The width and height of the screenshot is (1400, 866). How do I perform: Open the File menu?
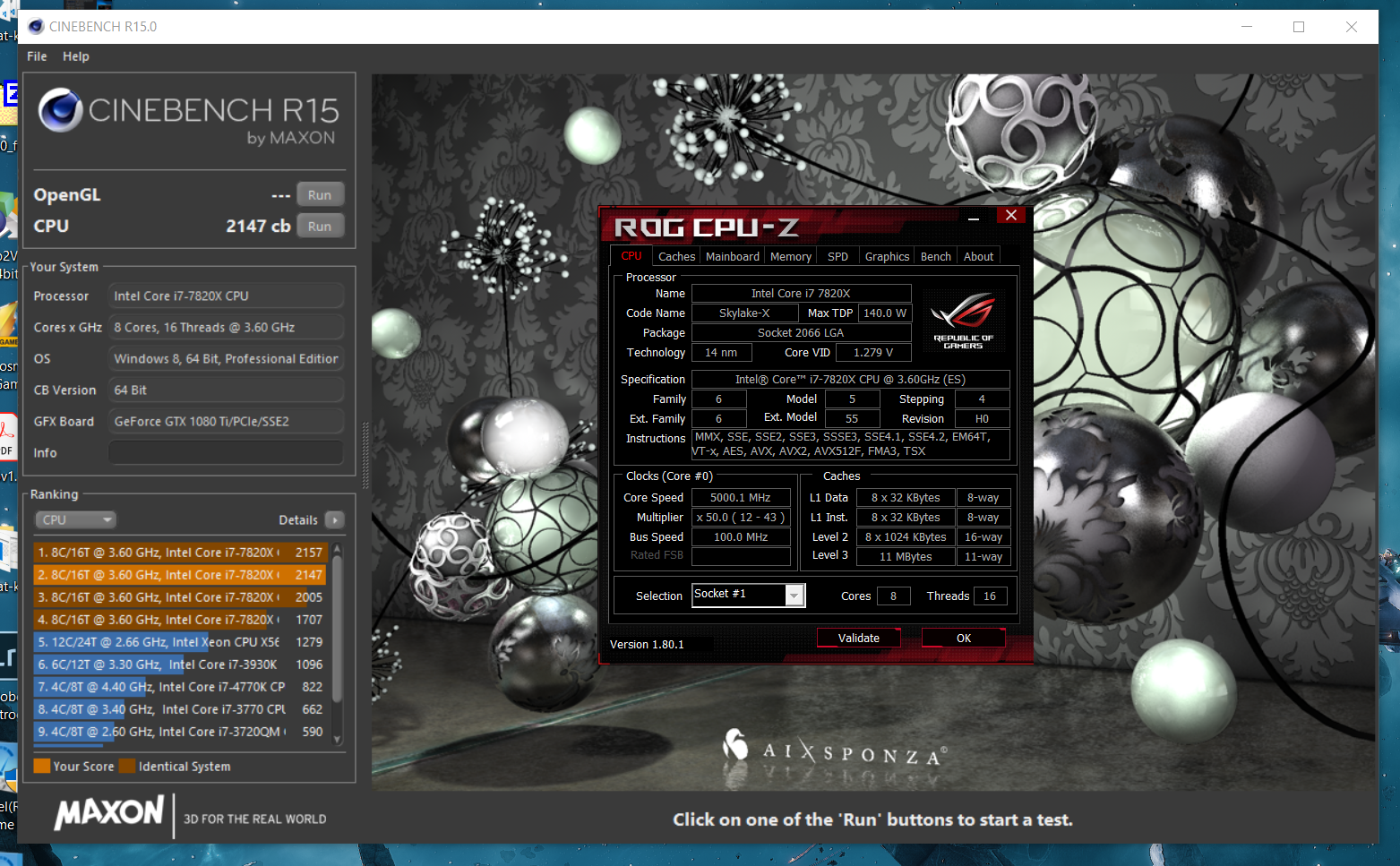[37, 56]
